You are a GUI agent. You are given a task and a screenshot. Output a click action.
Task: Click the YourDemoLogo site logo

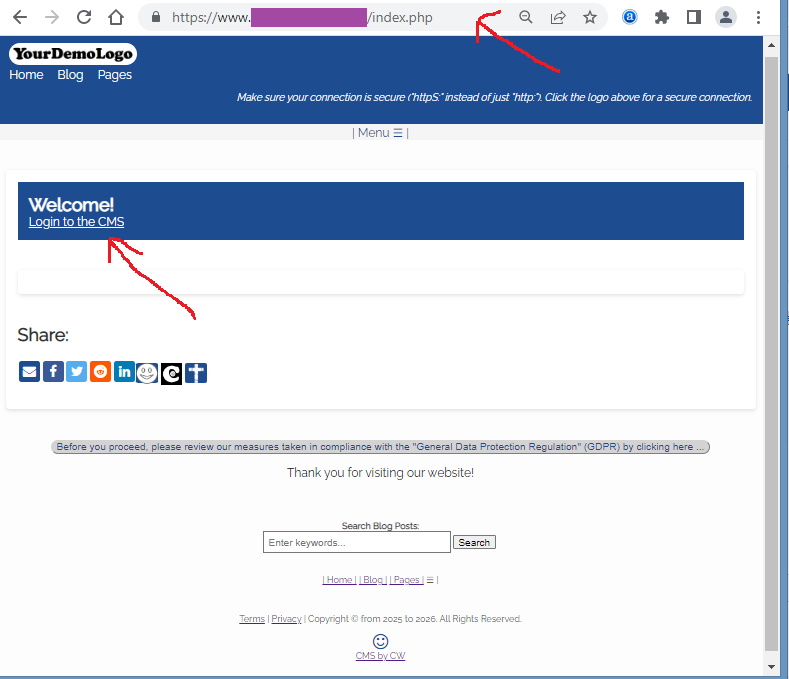point(73,54)
